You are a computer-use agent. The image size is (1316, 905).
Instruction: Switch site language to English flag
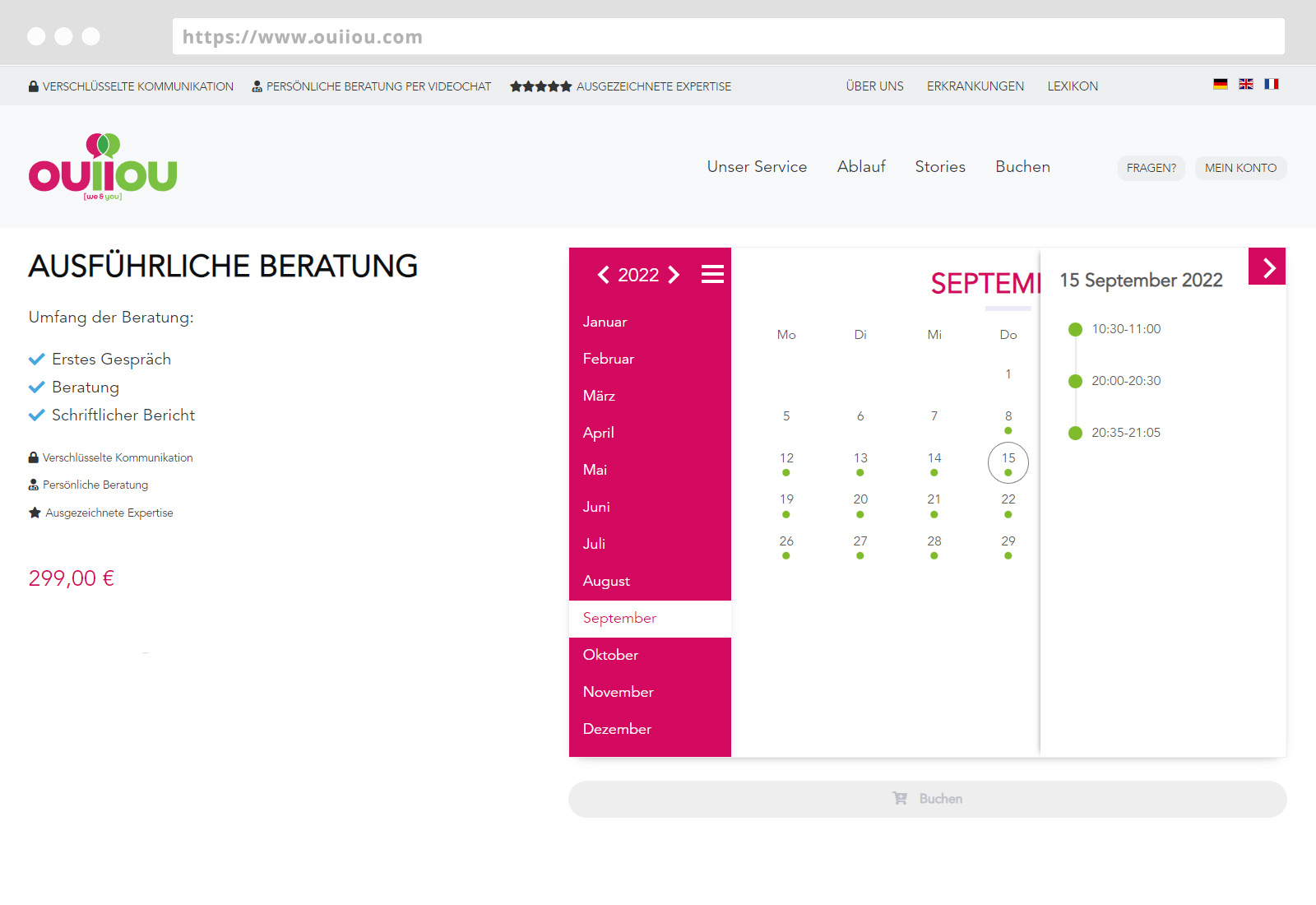(1246, 84)
